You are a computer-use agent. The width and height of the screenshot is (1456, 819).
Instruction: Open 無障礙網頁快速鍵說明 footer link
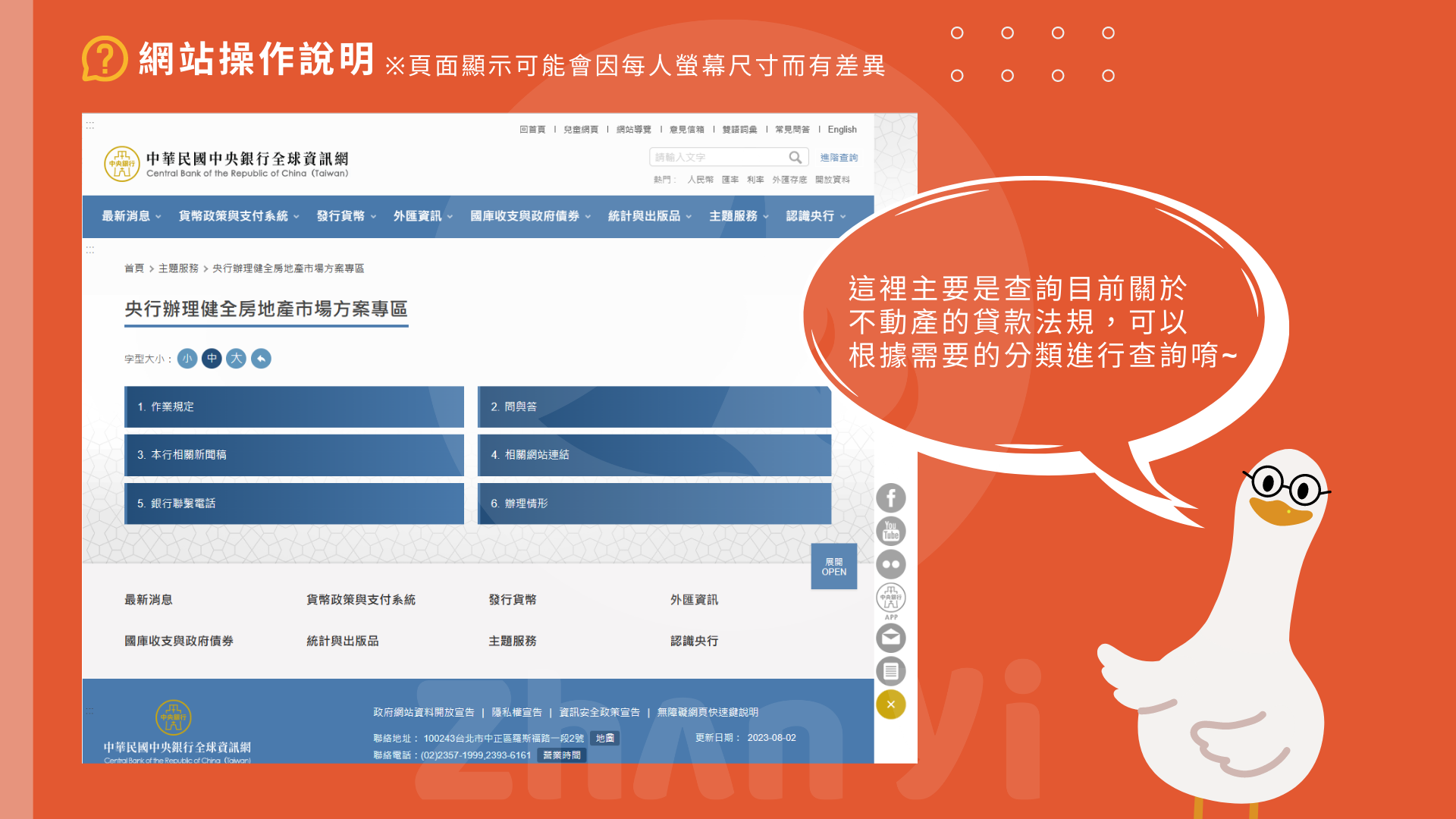pyautogui.click(x=708, y=713)
